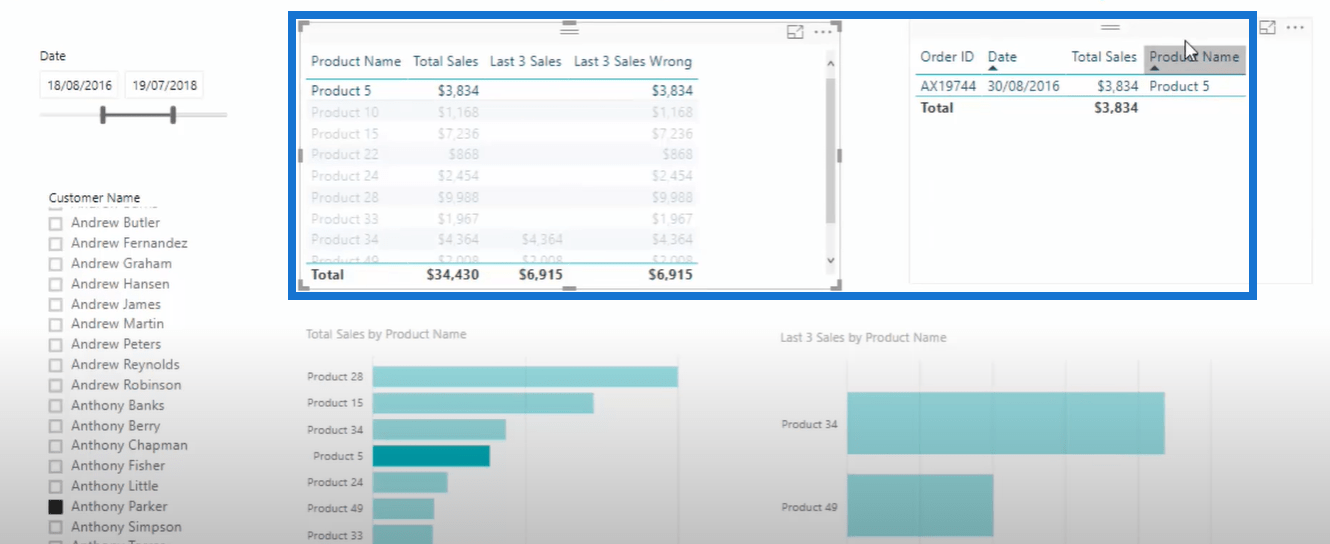Tick the Anthony Banks checkbox
The image size is (1330, 544).
coord(56,406)
